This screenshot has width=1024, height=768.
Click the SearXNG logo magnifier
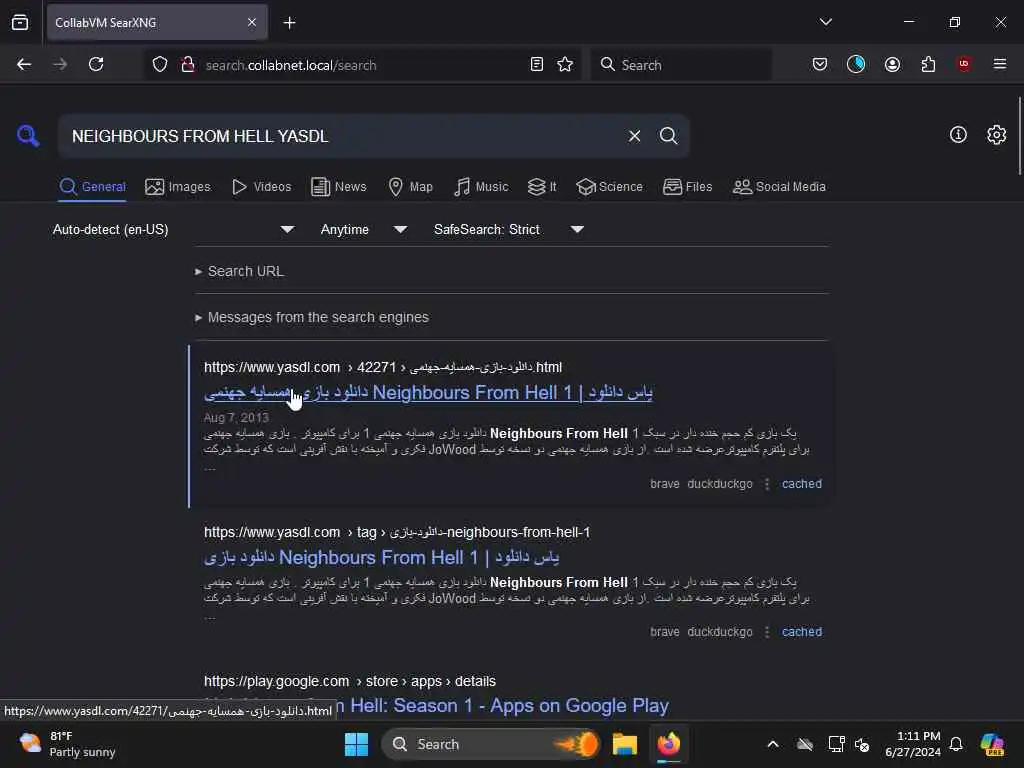pos(28,136)
